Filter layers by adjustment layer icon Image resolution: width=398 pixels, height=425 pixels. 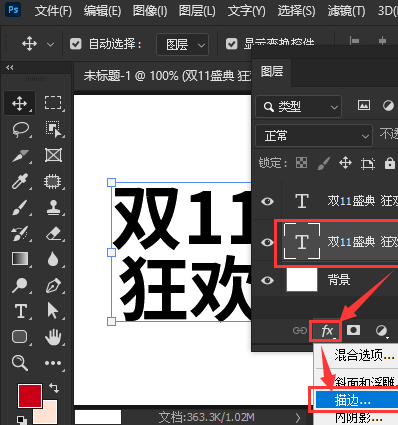point(388,106)
